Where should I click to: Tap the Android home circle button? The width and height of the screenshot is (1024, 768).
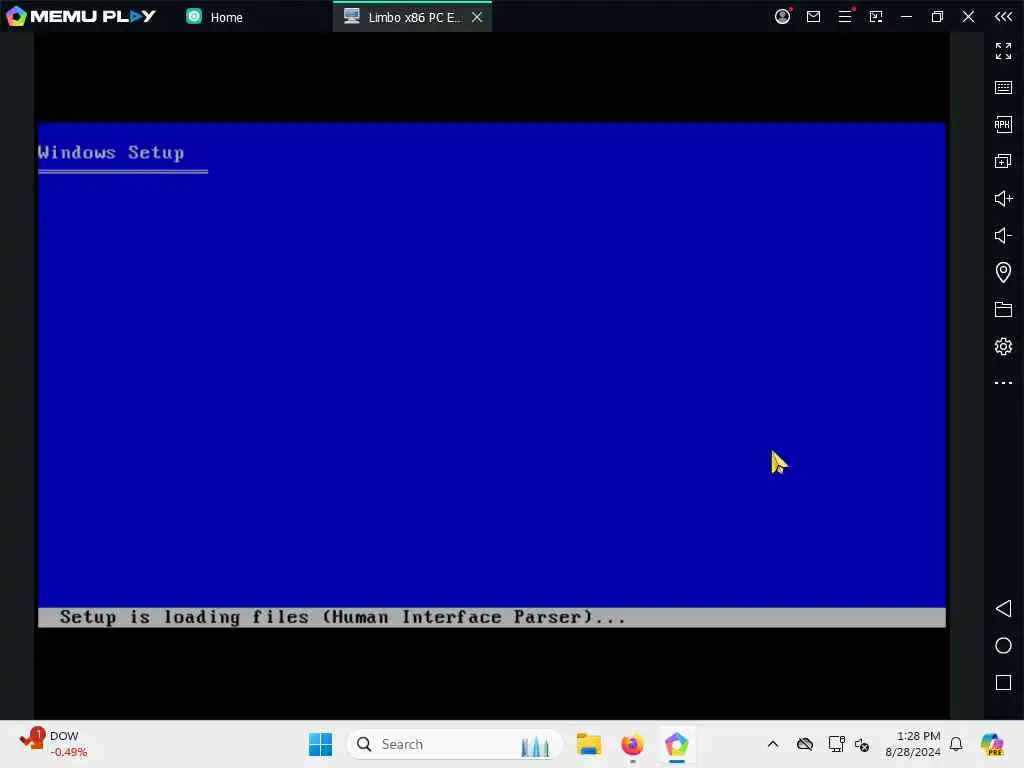[1003, 646]
